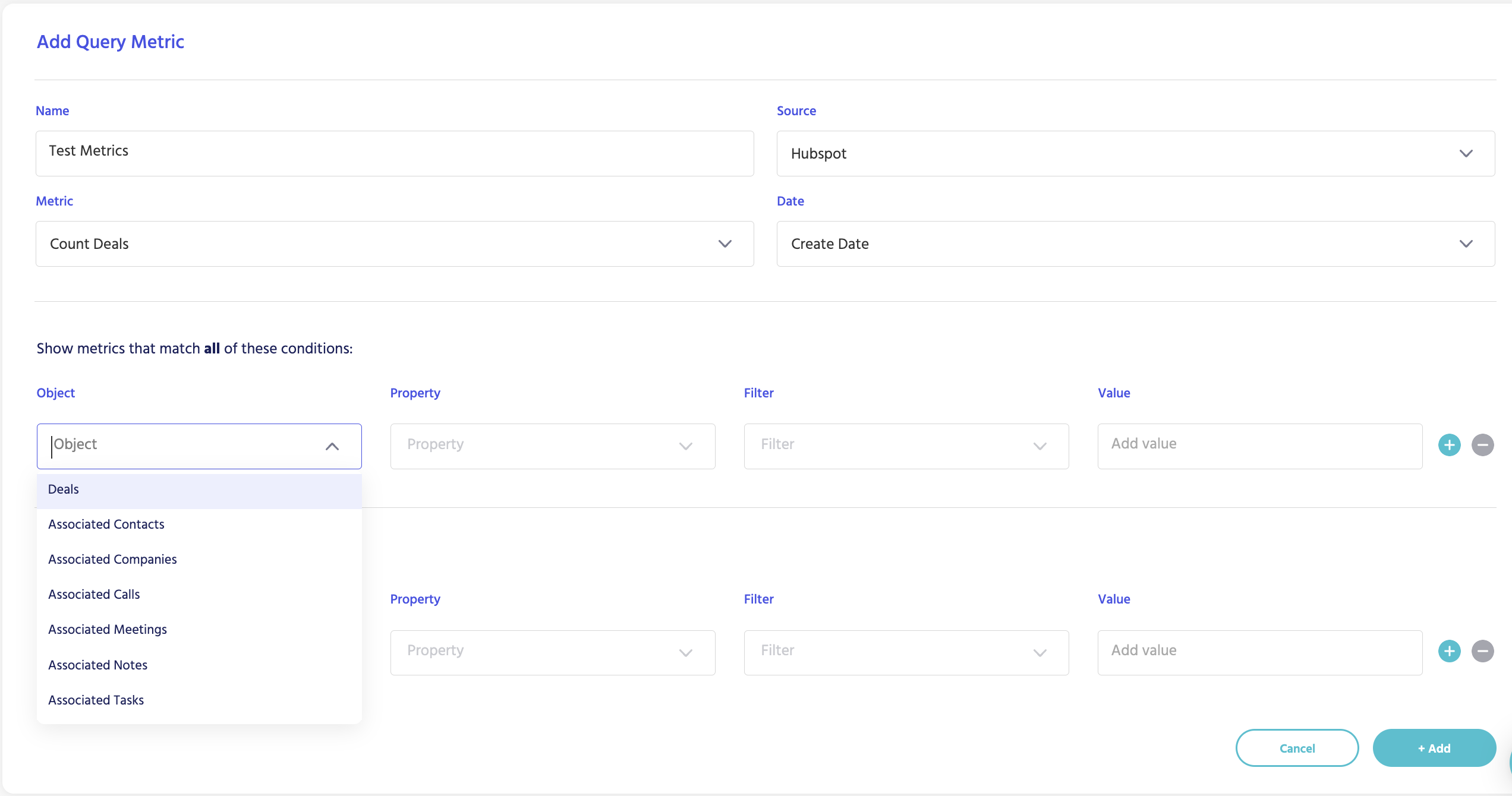Open the Source dropdown showing Hubspot
The width and height of the screenshot is (1512, 796).
tap(1135, 153)
